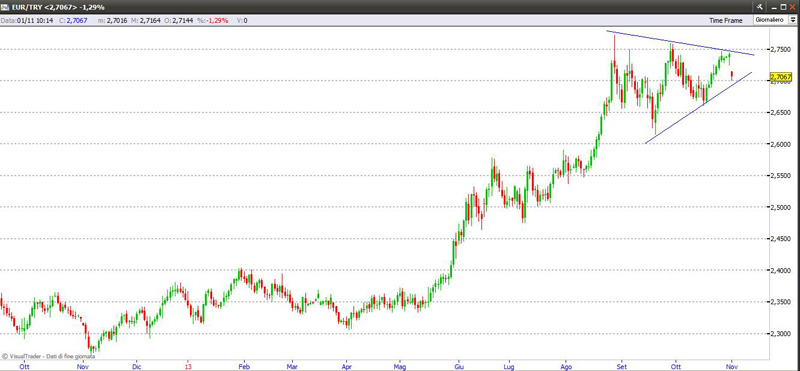This screenshot has width=800, height=371.
Task: Click the 2,3500 price axis label
Action: pos(781,303)
